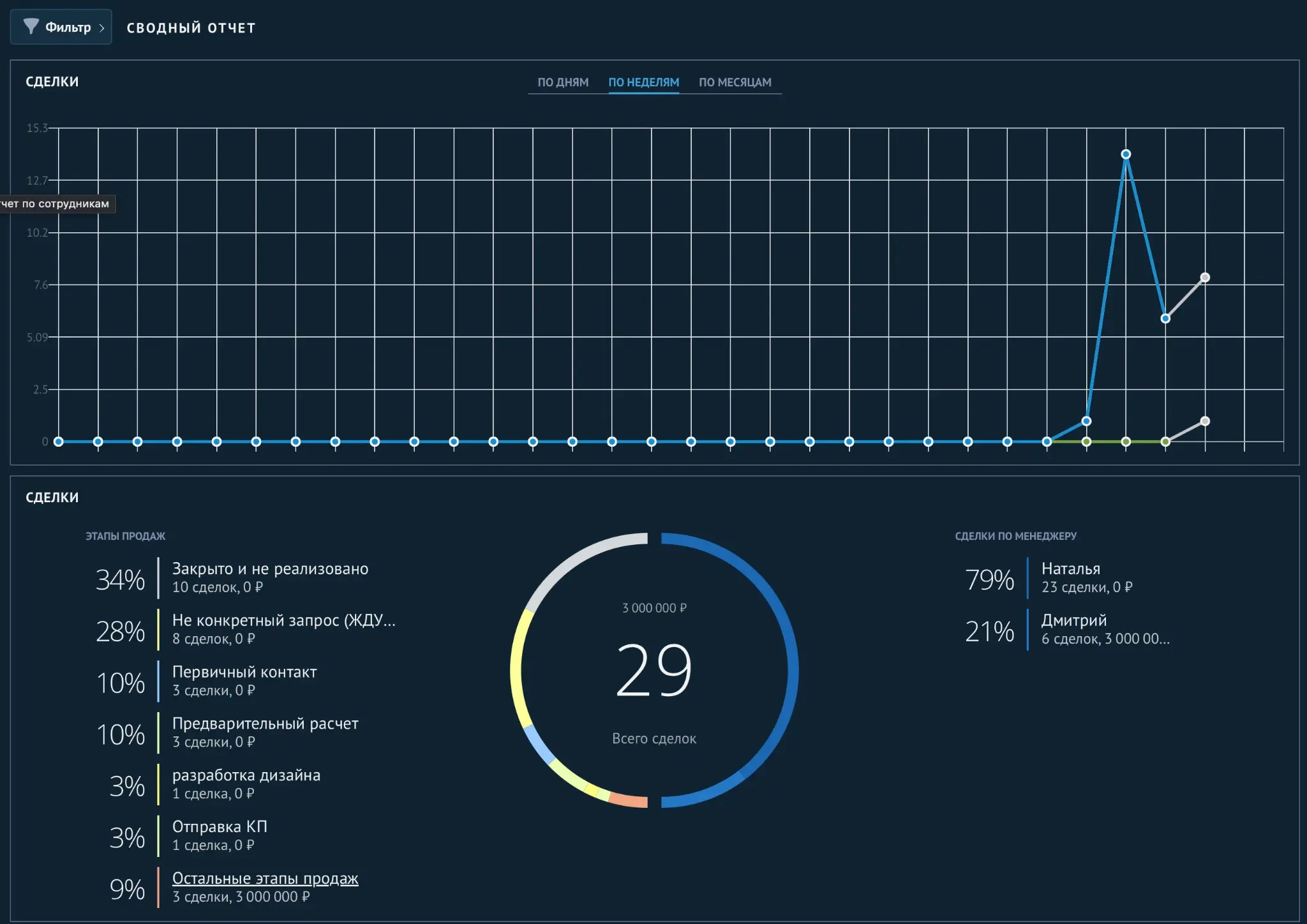Open the Остальные этапы продаж link
Image resolution: width=1307 pixels, height=924 pixels.
[265, 879]
